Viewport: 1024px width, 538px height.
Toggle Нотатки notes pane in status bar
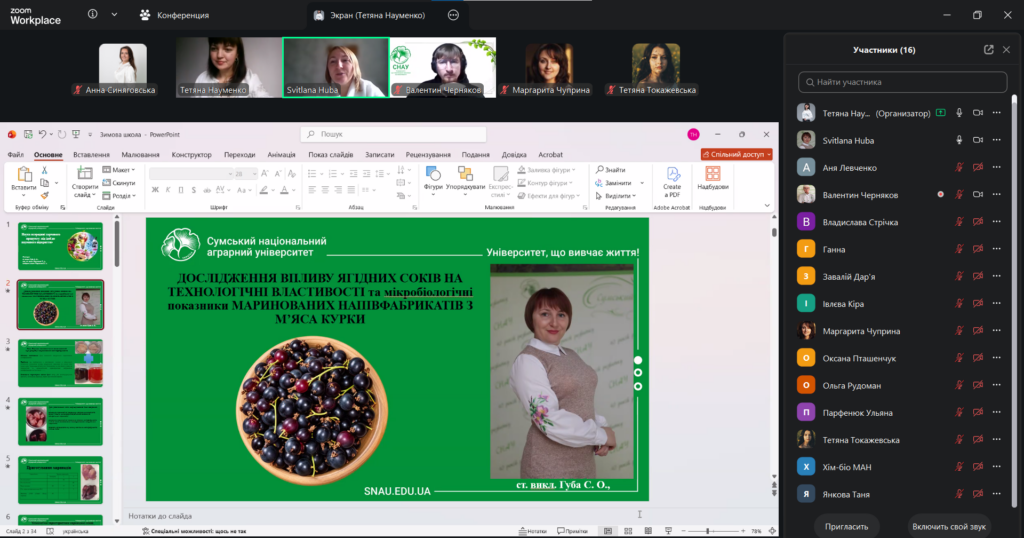pos(533,531)
